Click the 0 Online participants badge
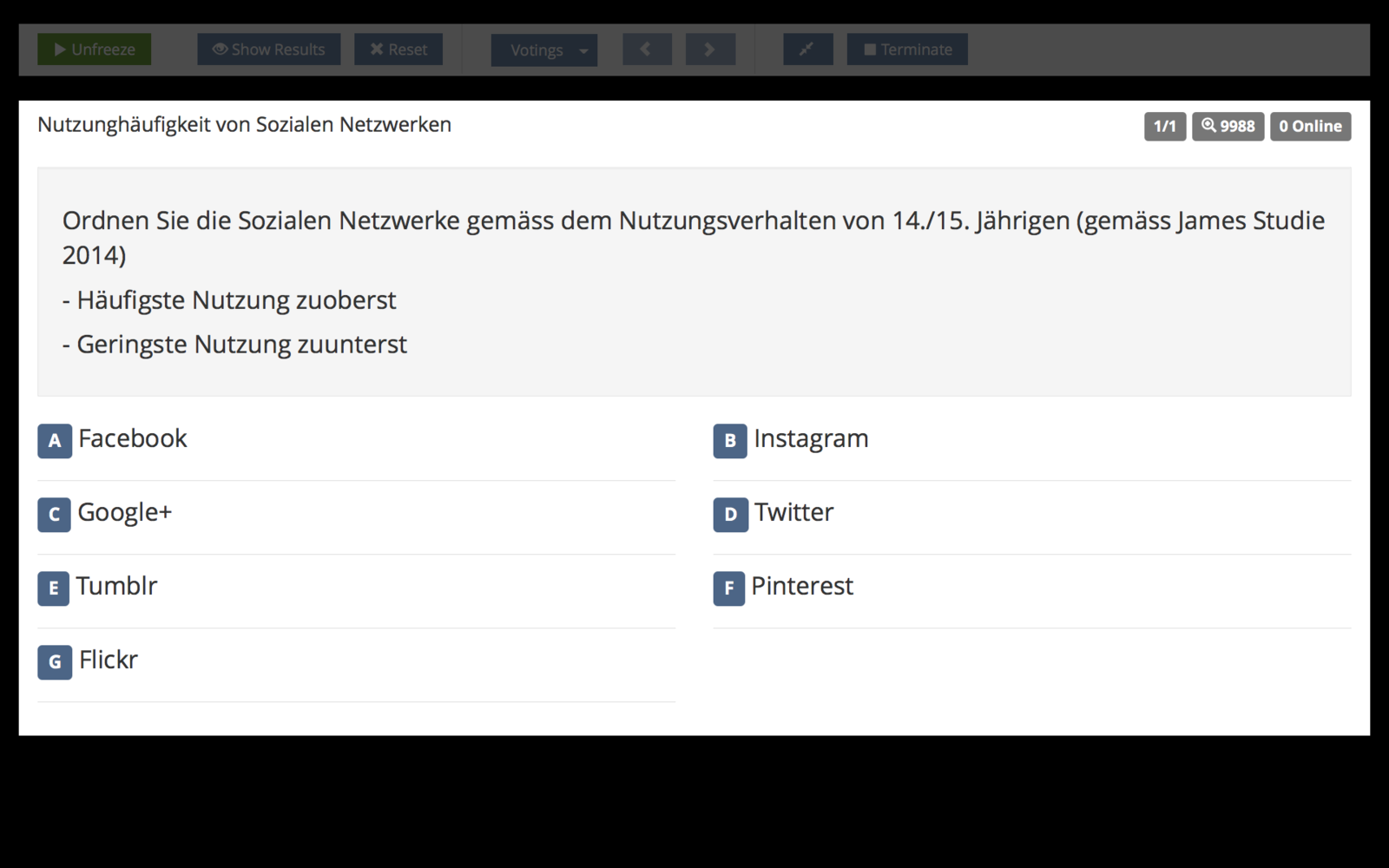Screen dimensions: 1389x868 coord(1310,127)
